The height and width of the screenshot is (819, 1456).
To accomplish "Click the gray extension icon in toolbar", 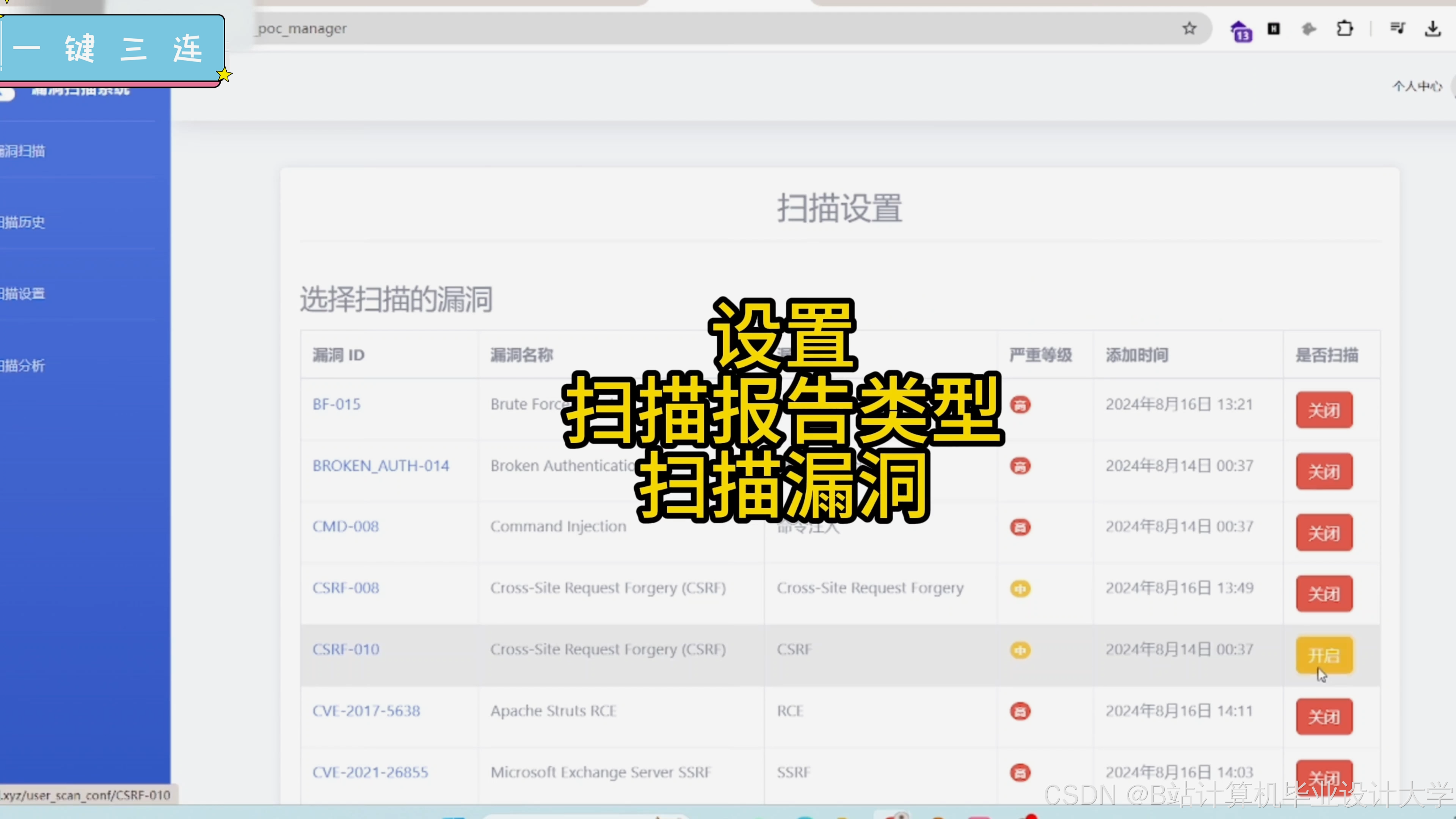I will coord(1309,28).
